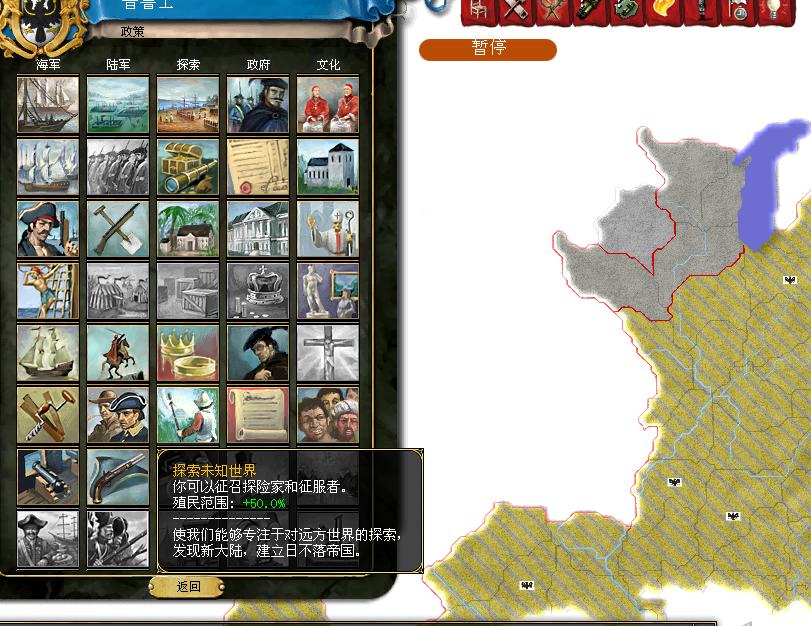
Task: Choose the treasure chest and spyglass idea
Action: [x=188, y=166]
